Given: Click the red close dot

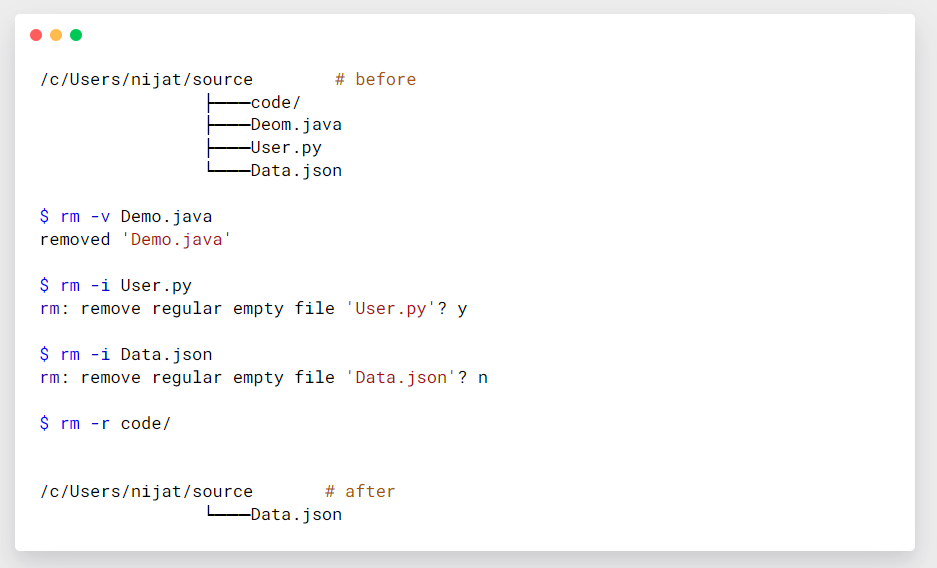Looking at the screenshot, I should pos(36,35).
